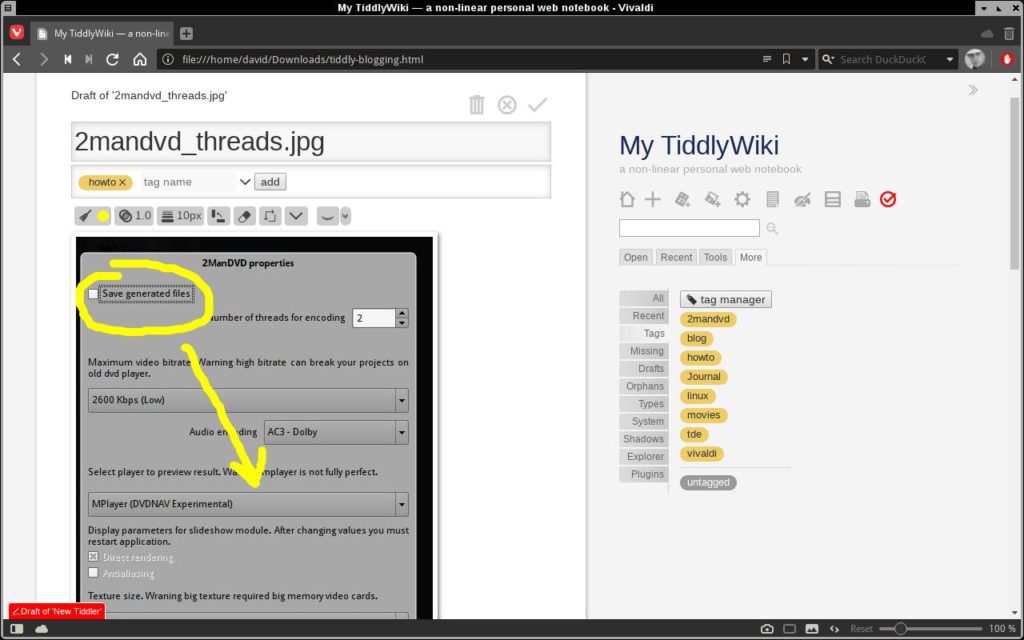Open the vivaldi tag pill

point(701,453)
